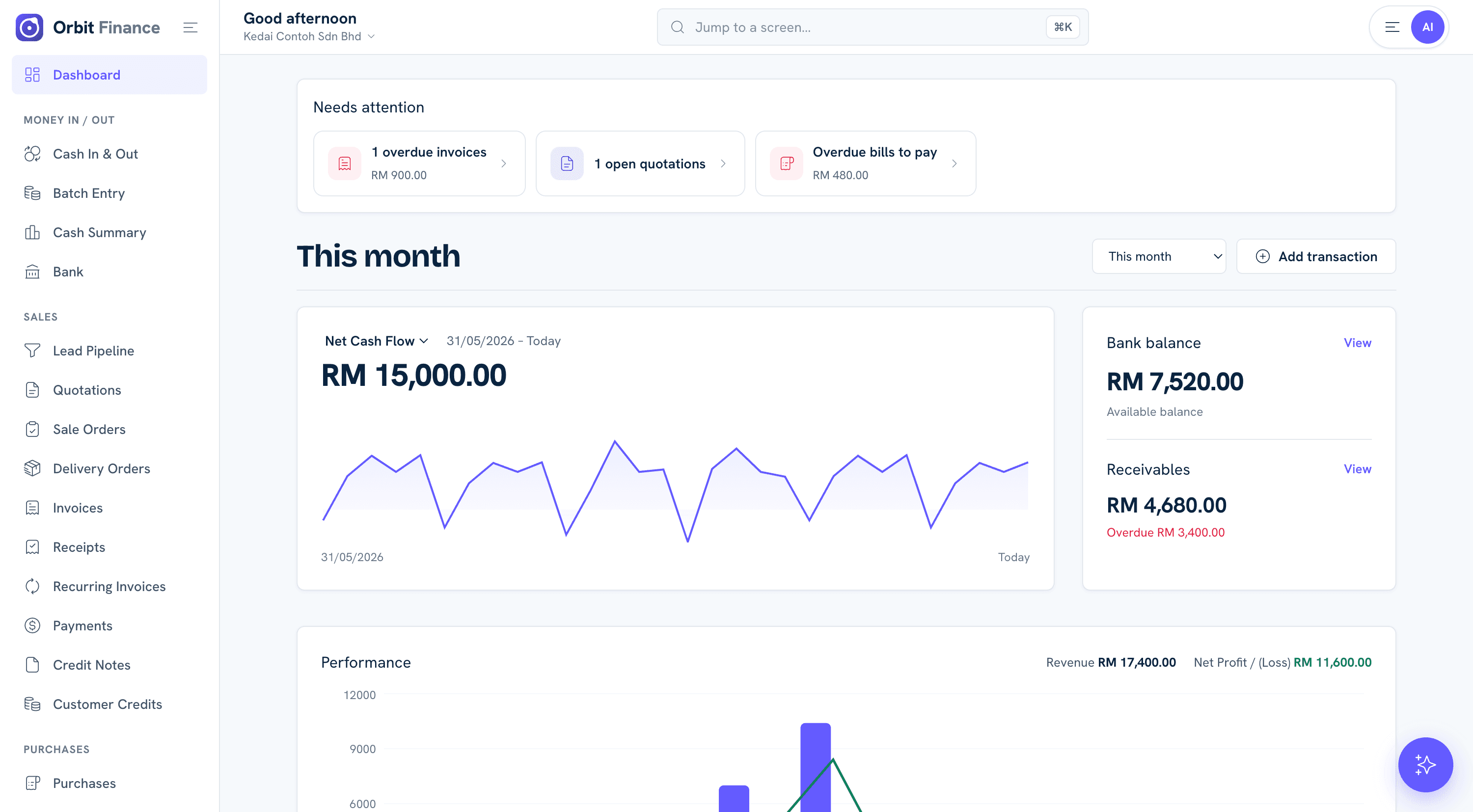Click the Dashboard grid icon in sidebar
Viewport: 1473px width, 812px height.
click(32, 75)
